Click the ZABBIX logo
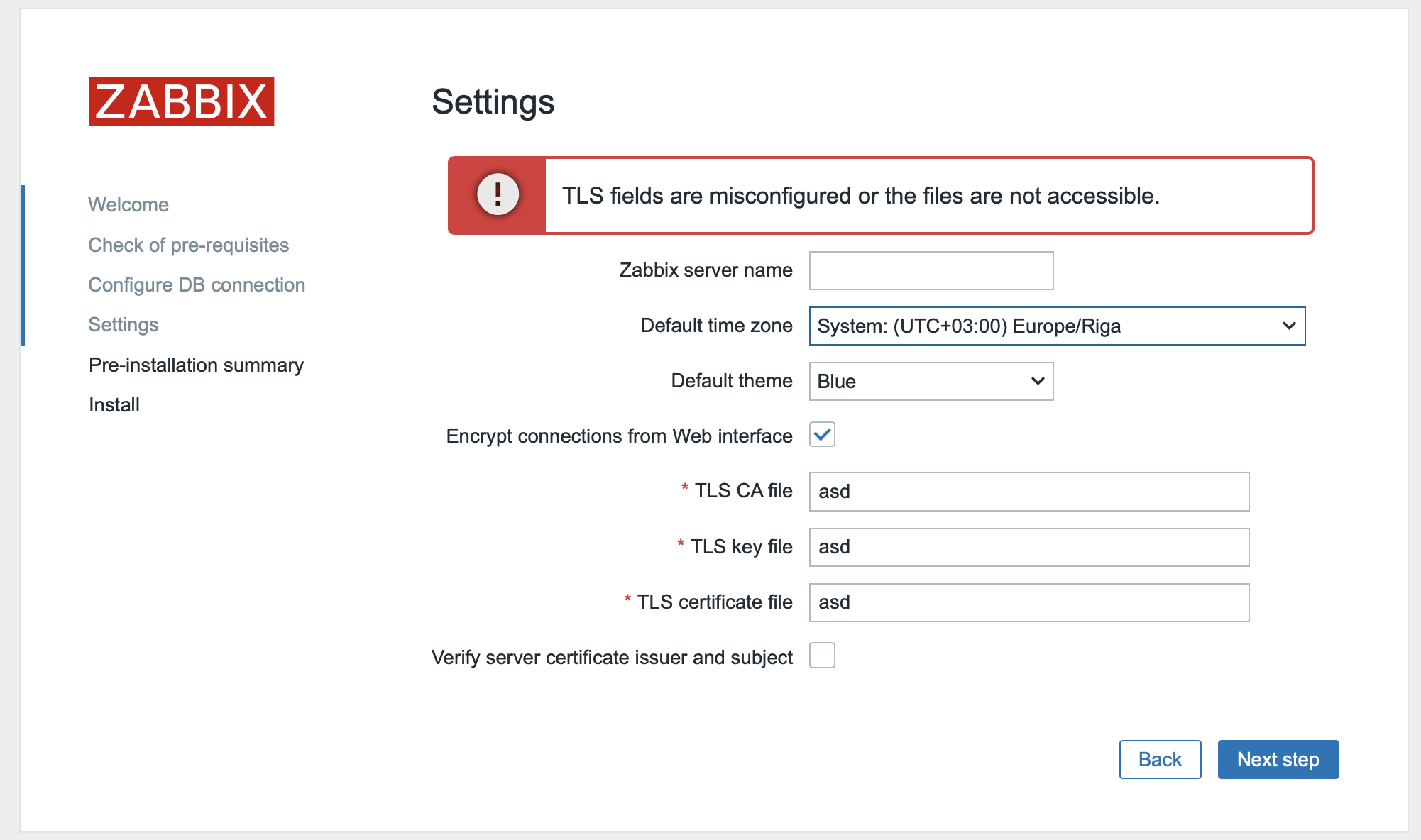This screenshot has width=1421, height=840. point(181,101)
